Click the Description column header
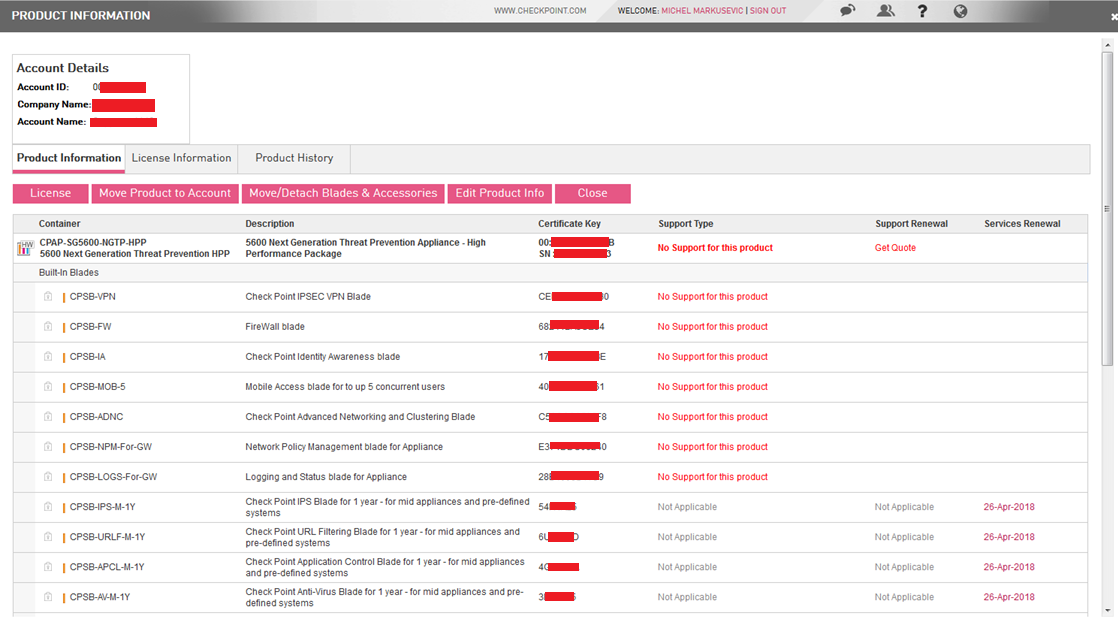The height and width of the screenshot is (623, 1118). coord(270,224)
